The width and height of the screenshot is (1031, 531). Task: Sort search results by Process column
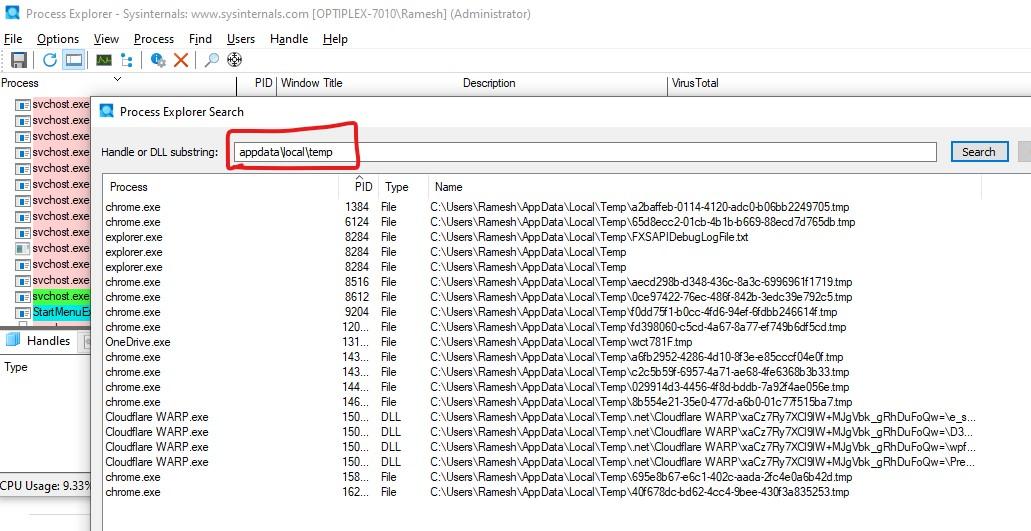[x=222, y=187]
